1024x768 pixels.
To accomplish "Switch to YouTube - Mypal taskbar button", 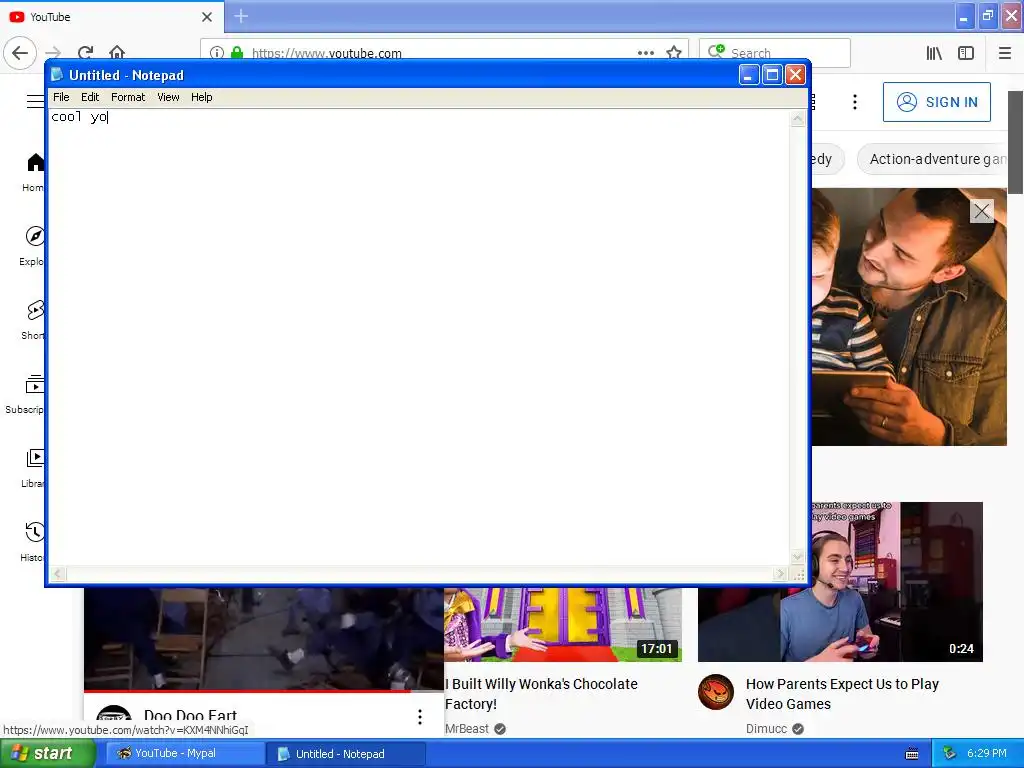I will coord(185,754).
